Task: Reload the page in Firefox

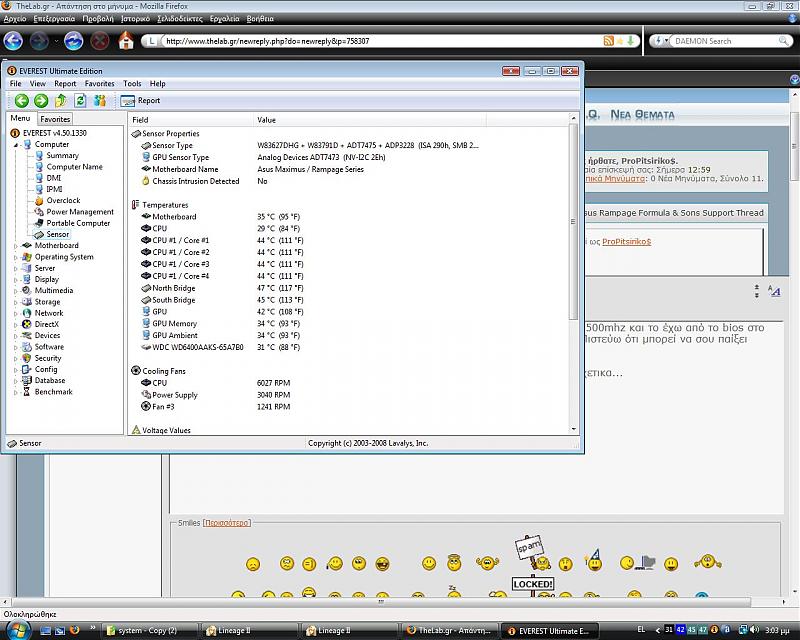Action: pos(73,41)
